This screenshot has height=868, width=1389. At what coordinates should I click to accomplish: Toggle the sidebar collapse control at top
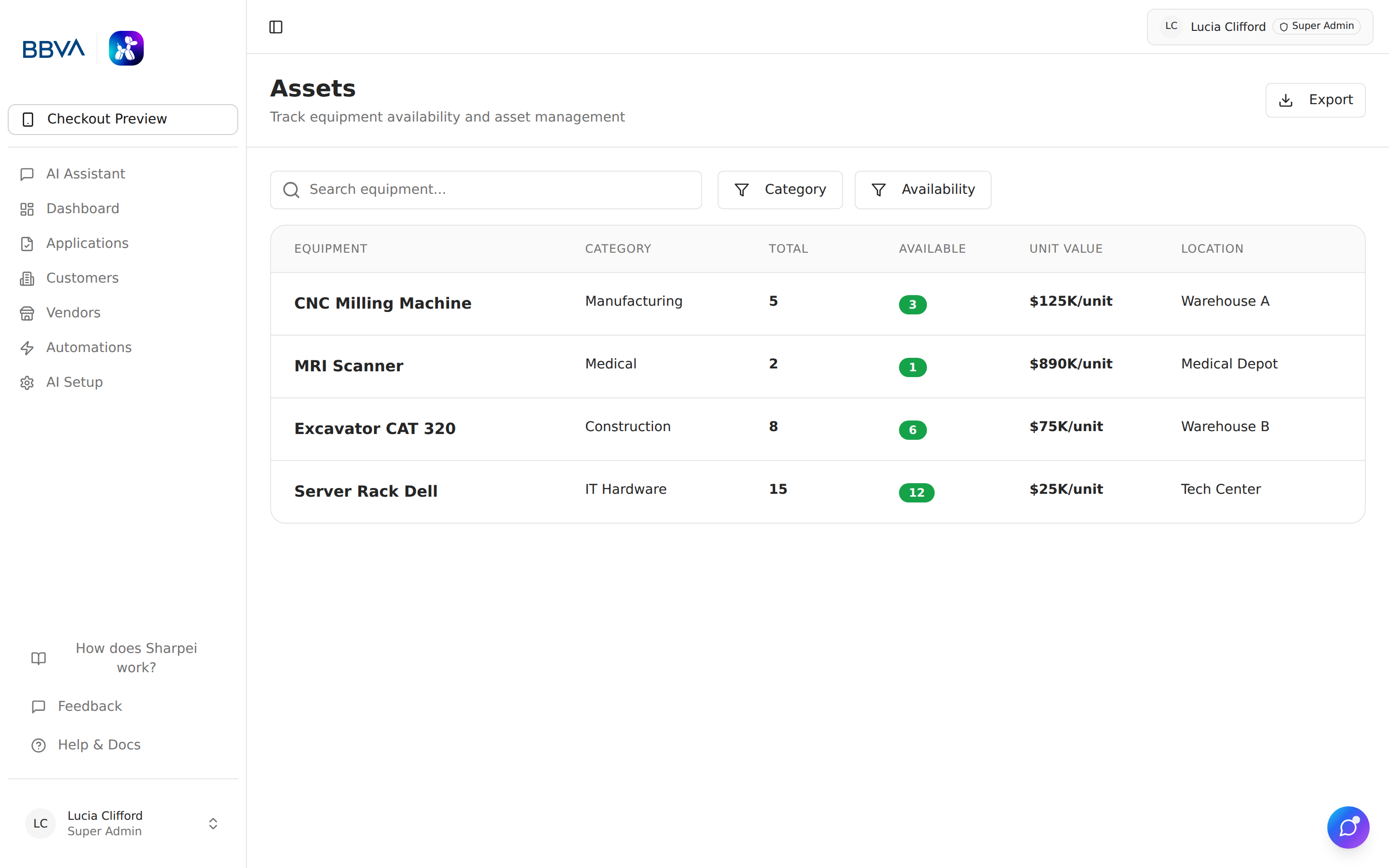pos(276,27)
